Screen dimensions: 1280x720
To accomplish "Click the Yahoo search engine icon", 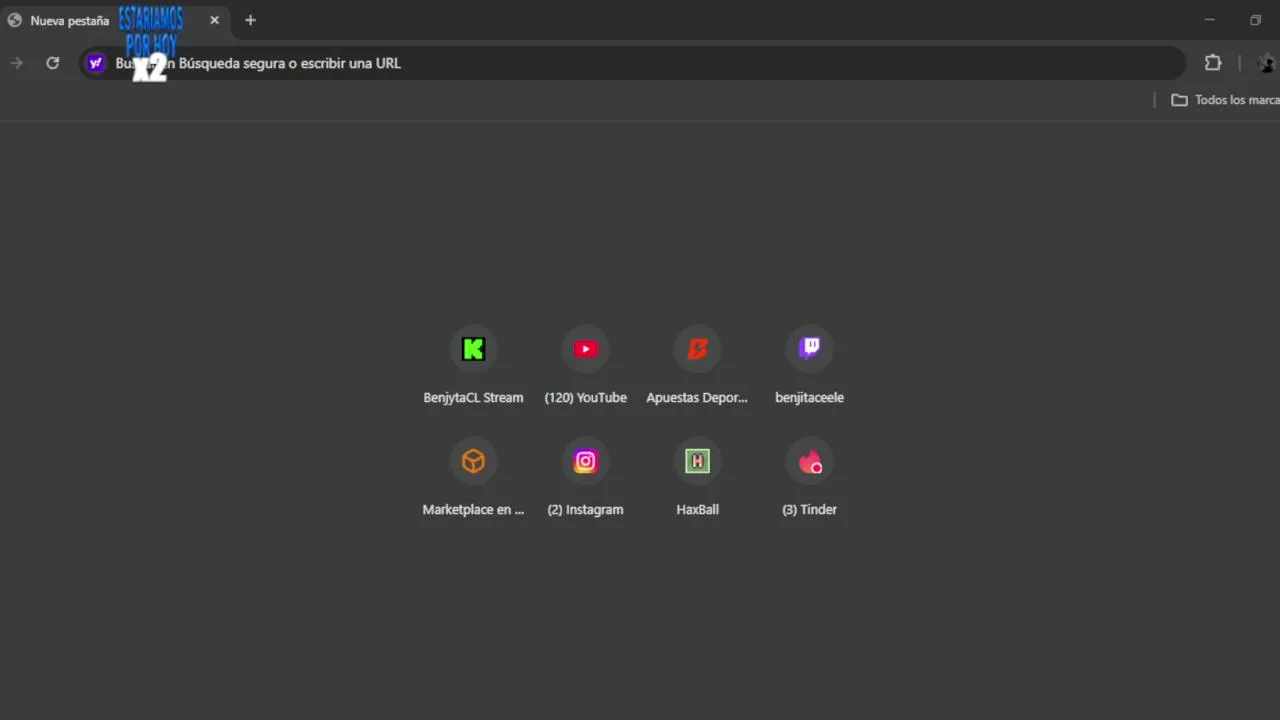I will [96, 63].
